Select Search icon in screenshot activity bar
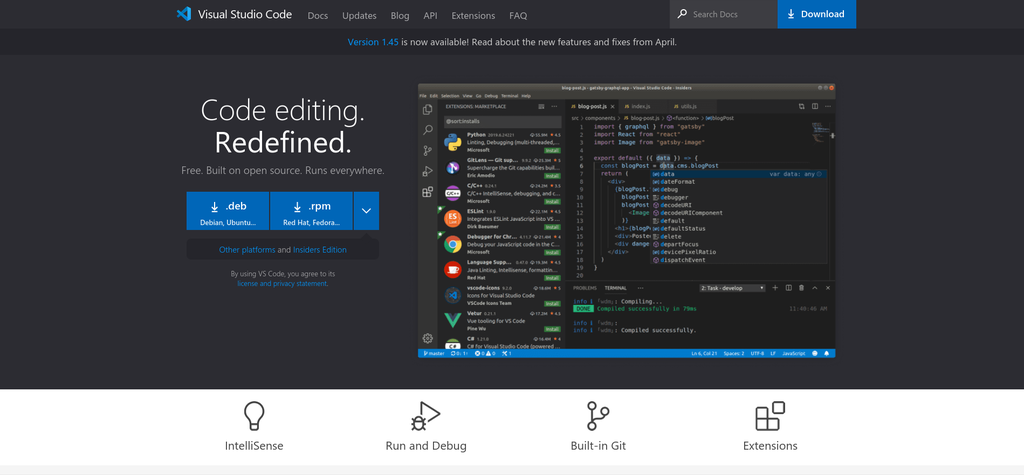 (x=428, y=130)
